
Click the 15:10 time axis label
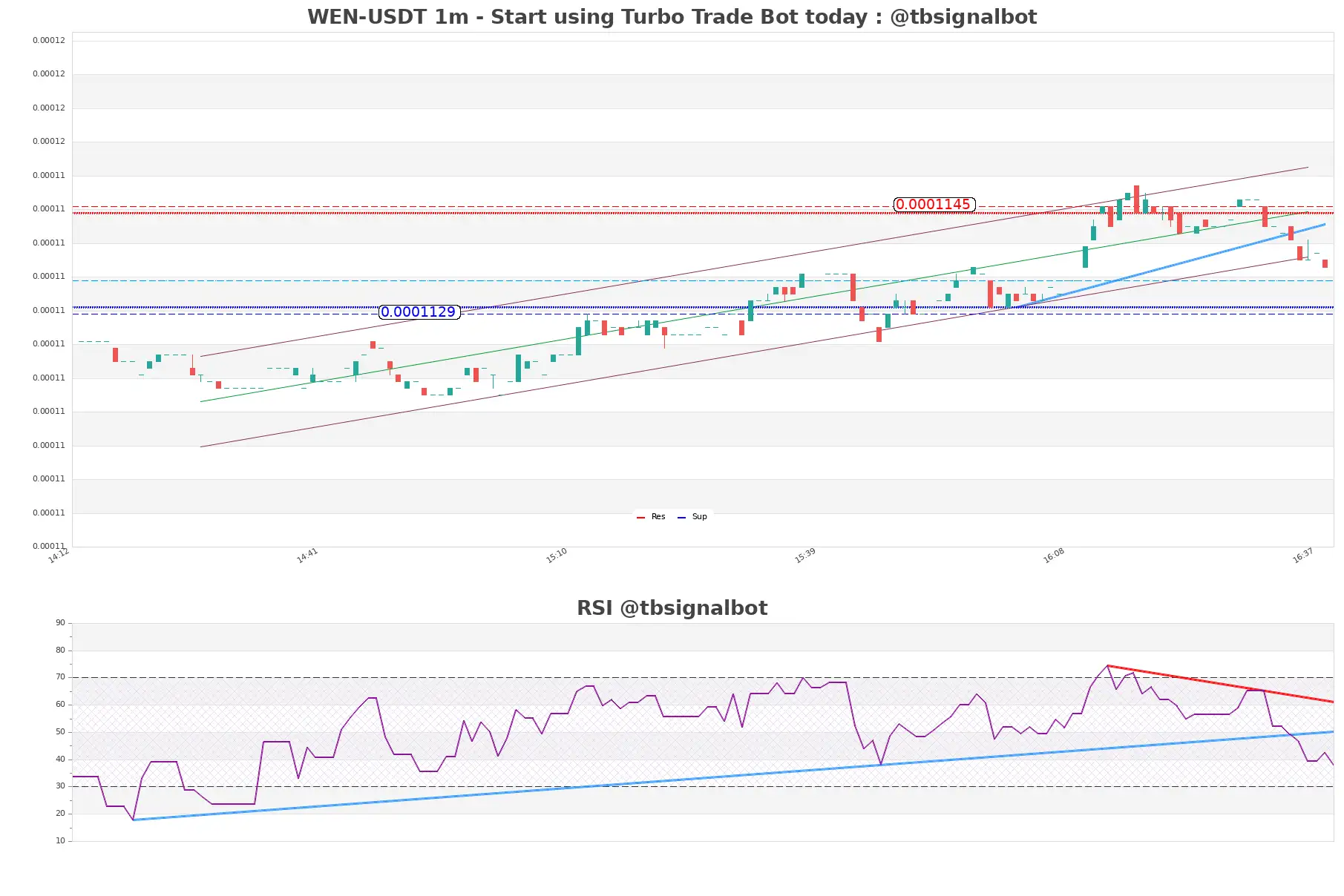(557, 556)
